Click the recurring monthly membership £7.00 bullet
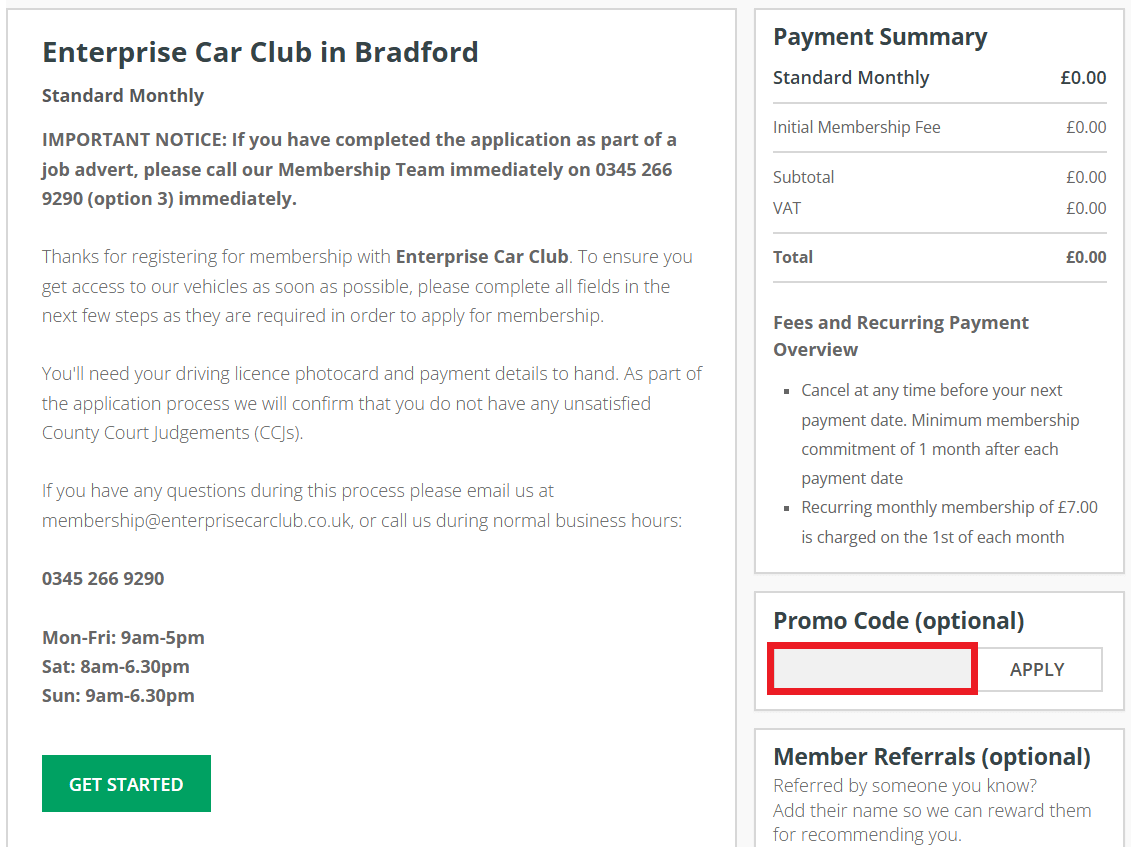 (x=948, y=522)
